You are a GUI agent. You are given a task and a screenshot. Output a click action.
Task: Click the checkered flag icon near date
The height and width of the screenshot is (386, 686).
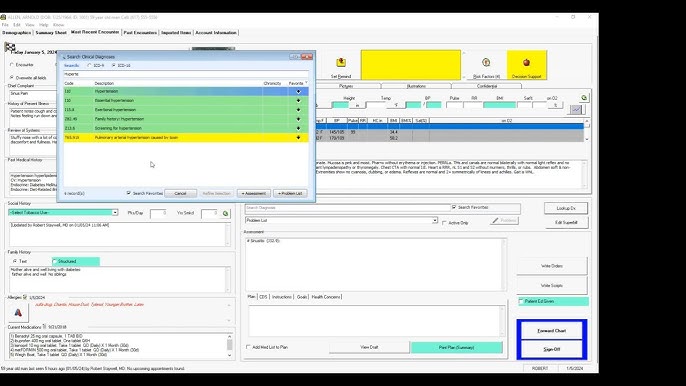pyautogui.click(x=10, y=46)
